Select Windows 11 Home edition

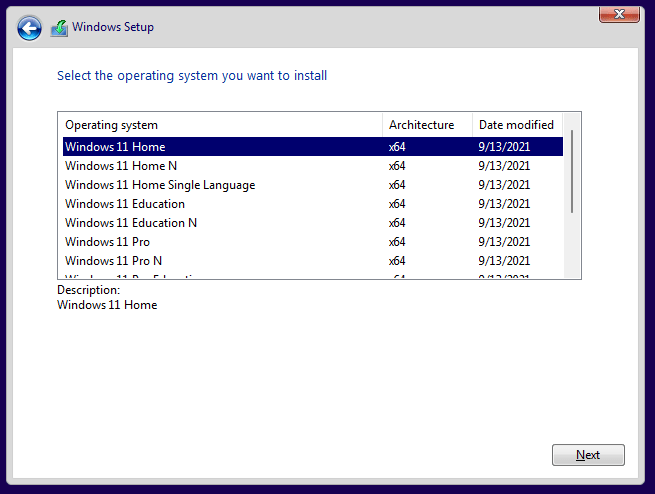pos(115,147)
